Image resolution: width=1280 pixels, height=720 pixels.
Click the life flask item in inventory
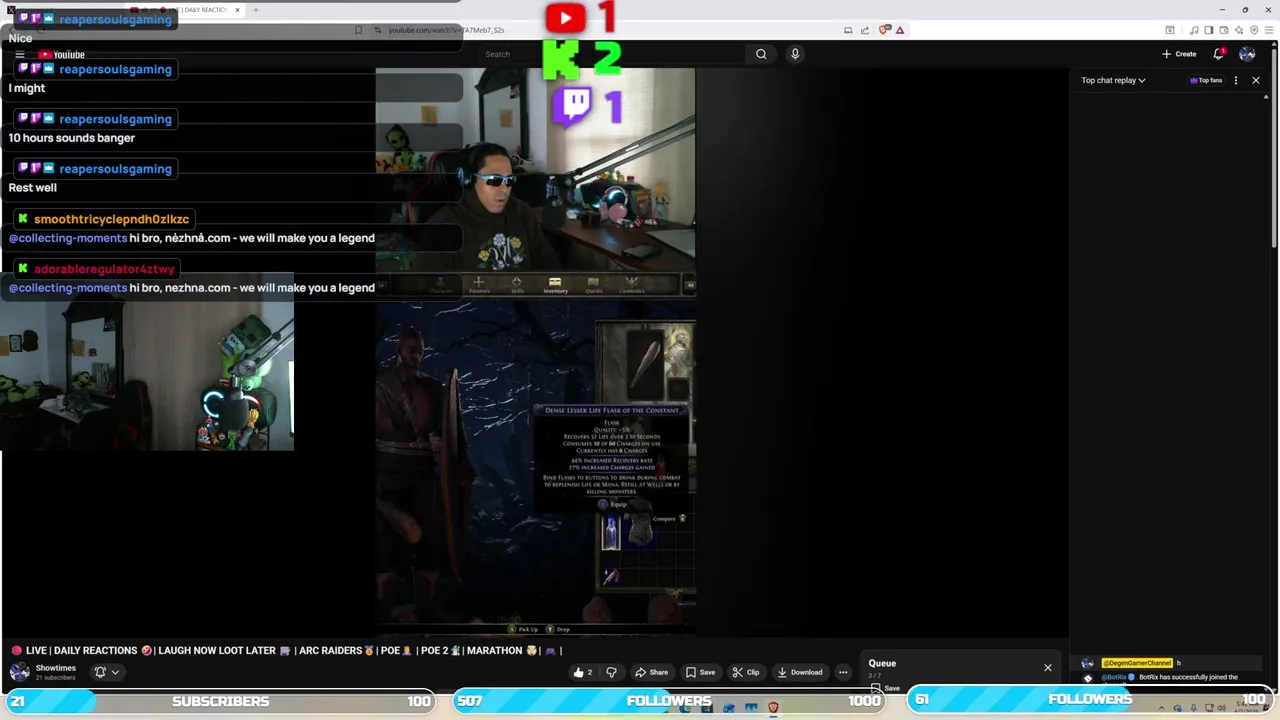point(610,533)
